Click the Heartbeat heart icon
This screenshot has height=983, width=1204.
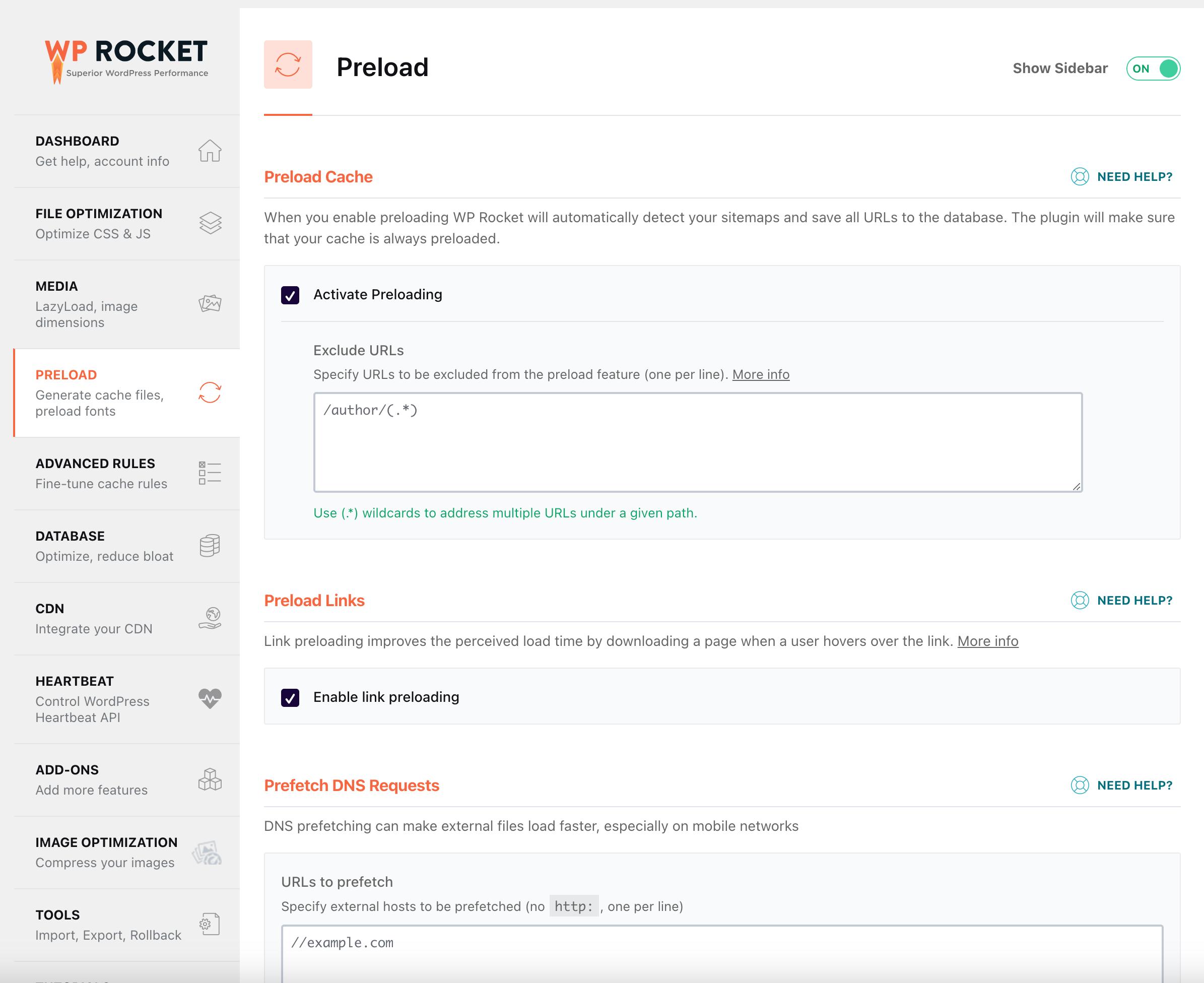[x=210, y=698]
